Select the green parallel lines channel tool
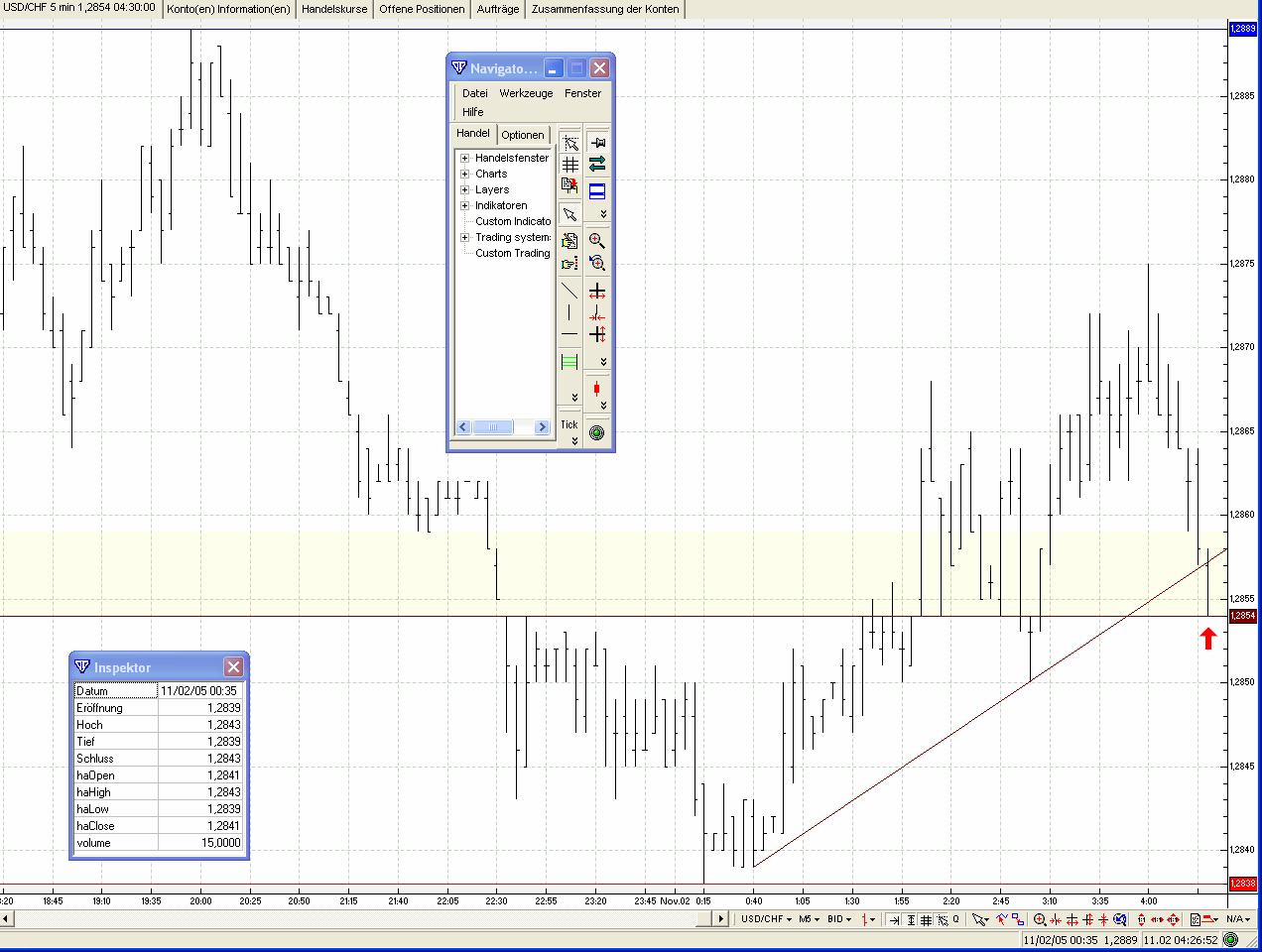This screenshot has width=1262, height=952. [x=569, y=362]
